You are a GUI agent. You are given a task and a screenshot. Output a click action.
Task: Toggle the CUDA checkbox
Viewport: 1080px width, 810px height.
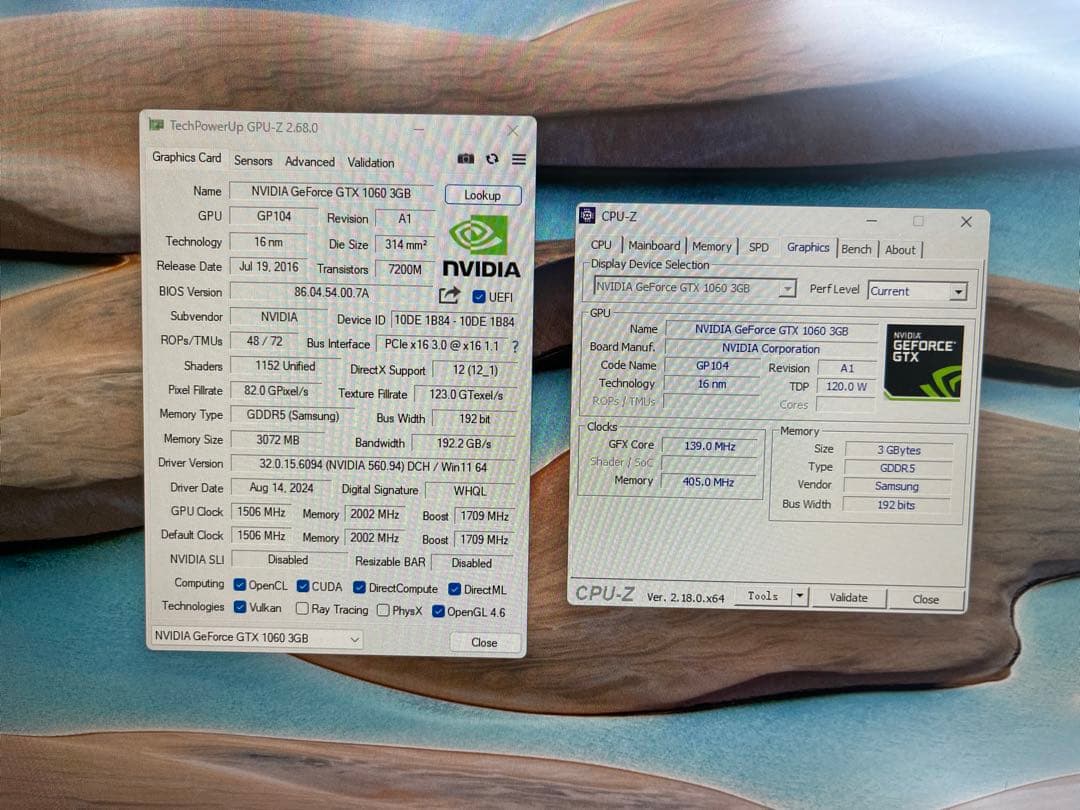point(302,585)
